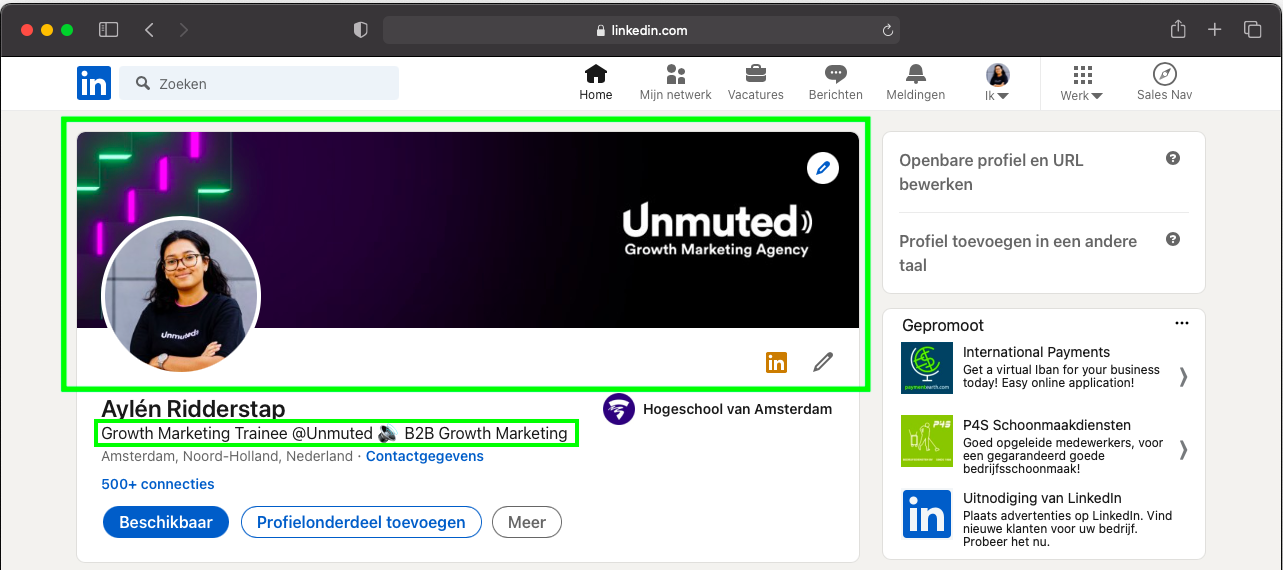The height and width of the screenshot is (570, 1283).
Task: Click the Aylén Ridderstap name heading
Action: pyautogui.click(x=193, y=409)
